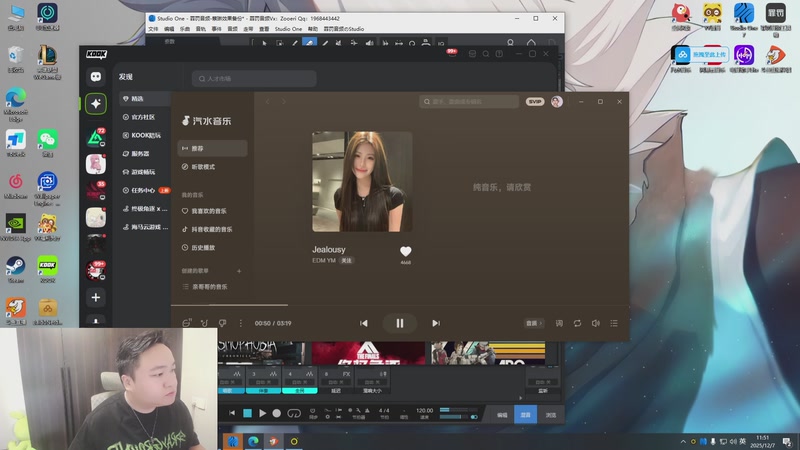Screen dimensions: 800x450
Task: Click the 120.00 tempo value in Studio One
Action: (x=424, y=410)
